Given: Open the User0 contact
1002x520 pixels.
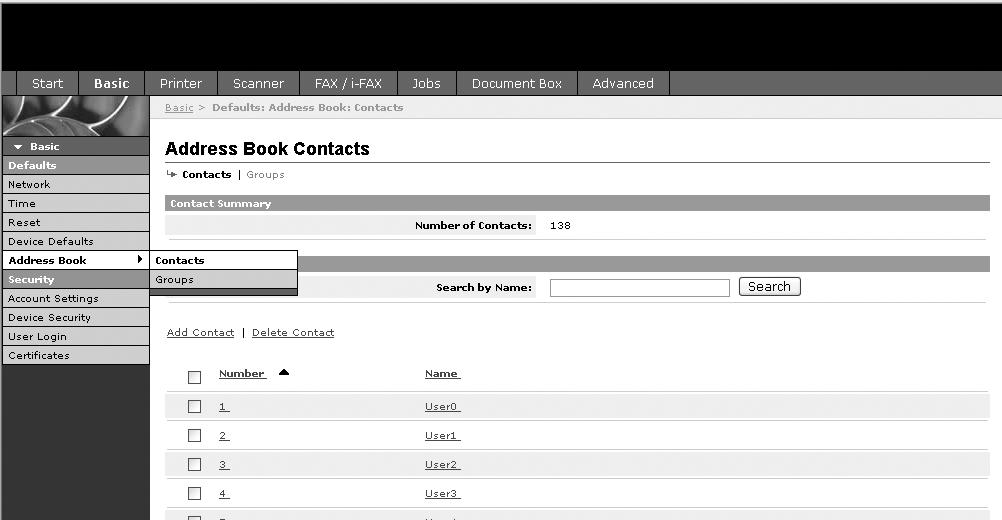Looking at the screenshot, I should (x=442, y=407).
